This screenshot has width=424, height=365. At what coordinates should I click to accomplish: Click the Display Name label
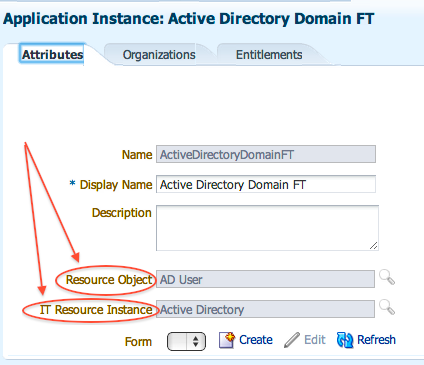click(x=116, y=185)
